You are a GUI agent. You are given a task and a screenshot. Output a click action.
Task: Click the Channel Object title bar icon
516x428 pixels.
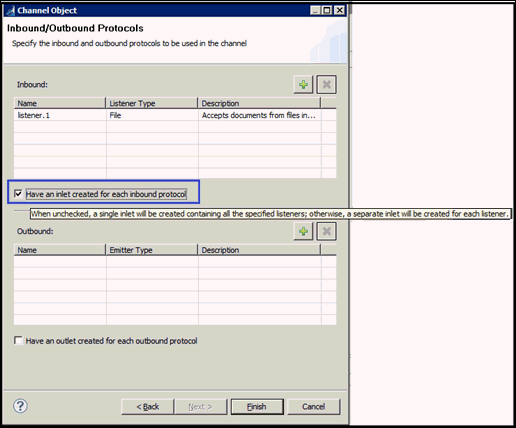point(10,10)
